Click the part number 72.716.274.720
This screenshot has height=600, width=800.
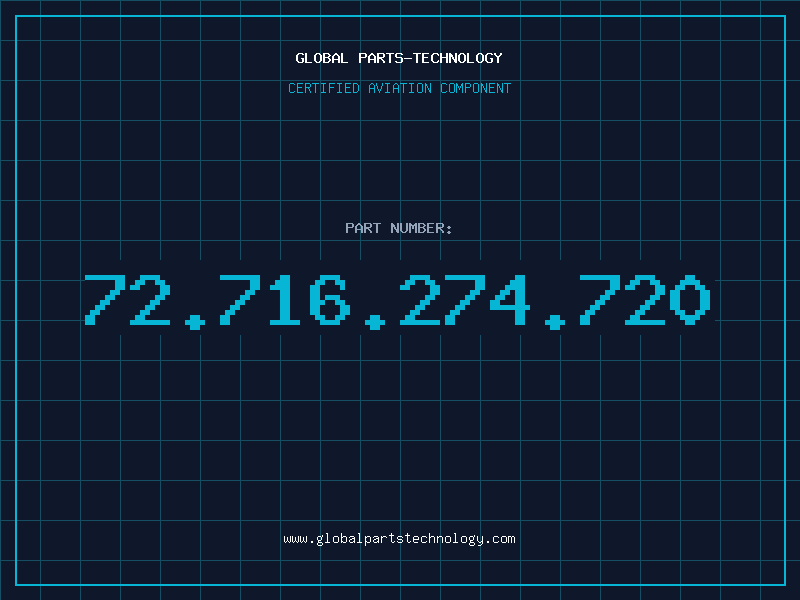coord(397,301)
